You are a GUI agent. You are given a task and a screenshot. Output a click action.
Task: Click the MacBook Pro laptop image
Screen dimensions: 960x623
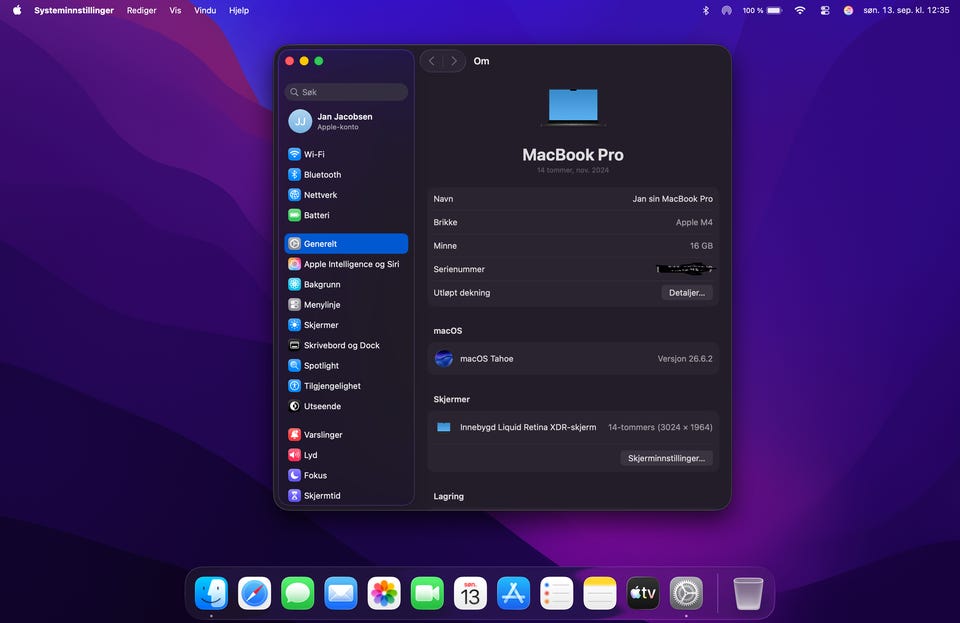point(573,108)
